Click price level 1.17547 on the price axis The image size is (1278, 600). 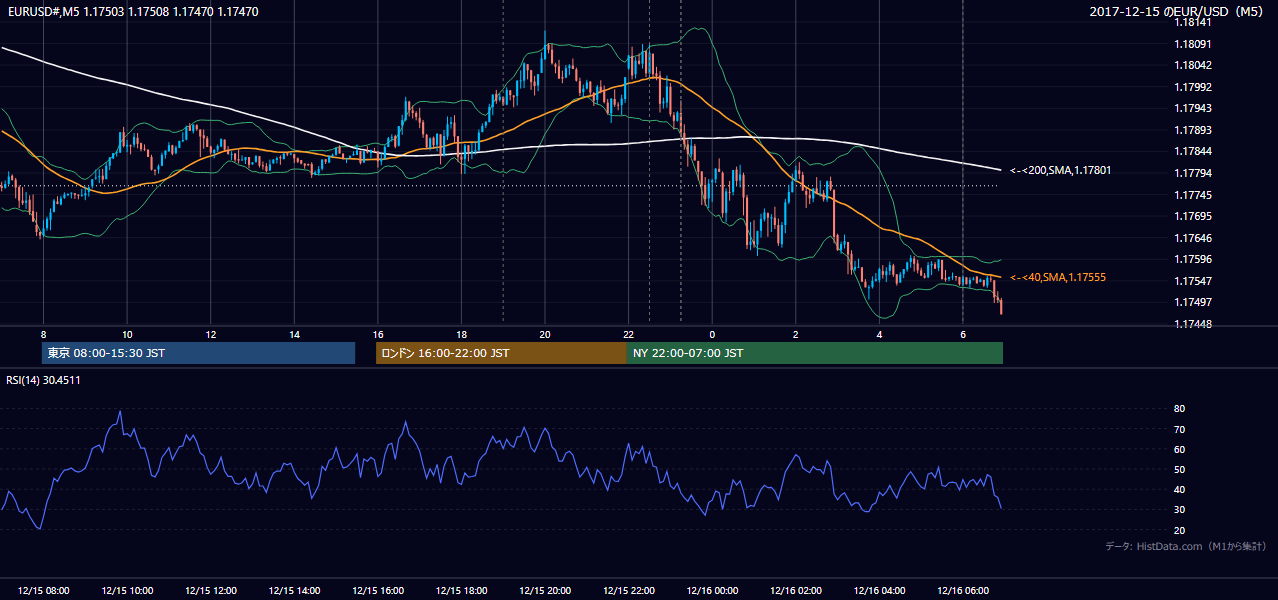click(x=1193, y=281)
